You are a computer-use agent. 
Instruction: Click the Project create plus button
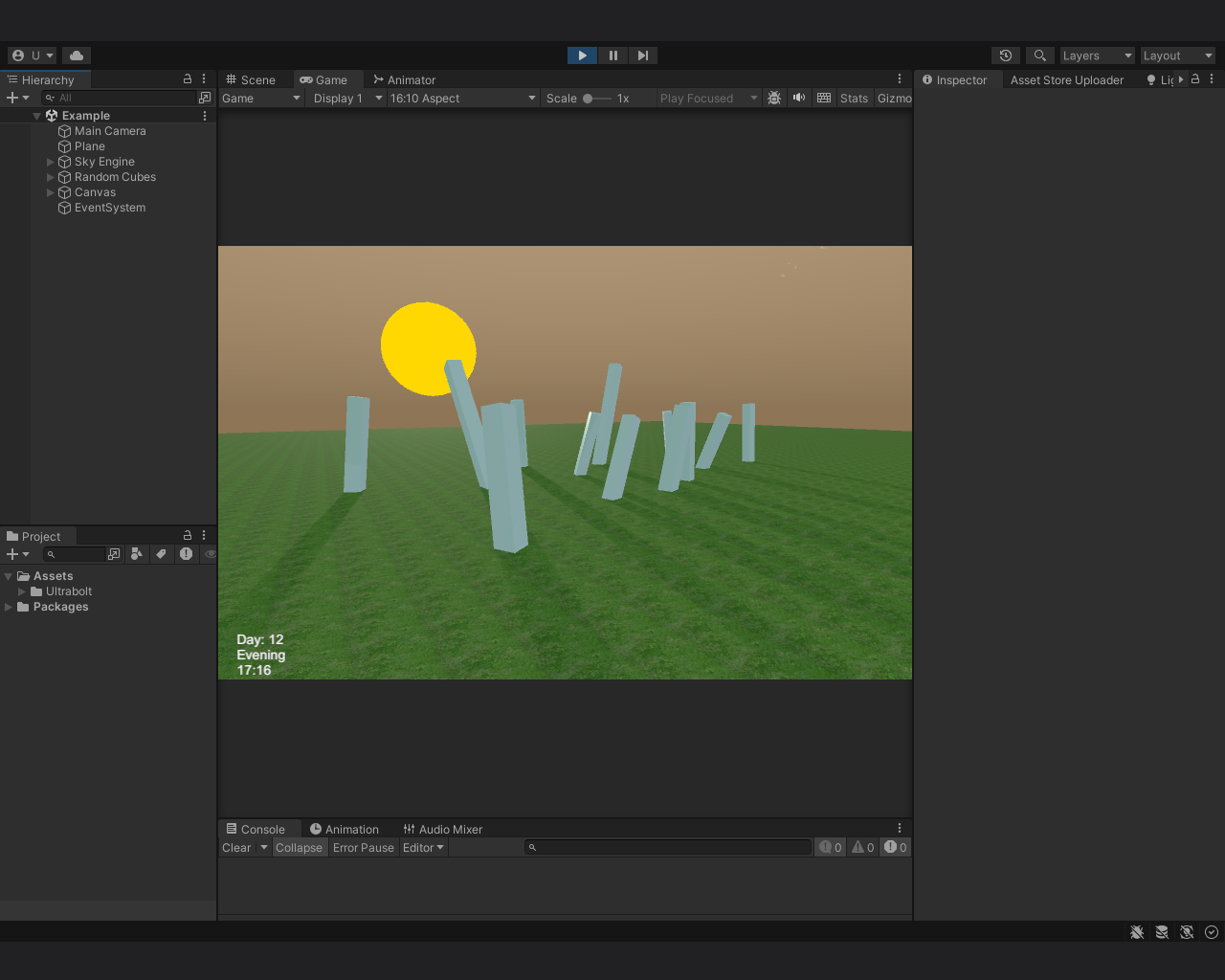click(17, 554)
